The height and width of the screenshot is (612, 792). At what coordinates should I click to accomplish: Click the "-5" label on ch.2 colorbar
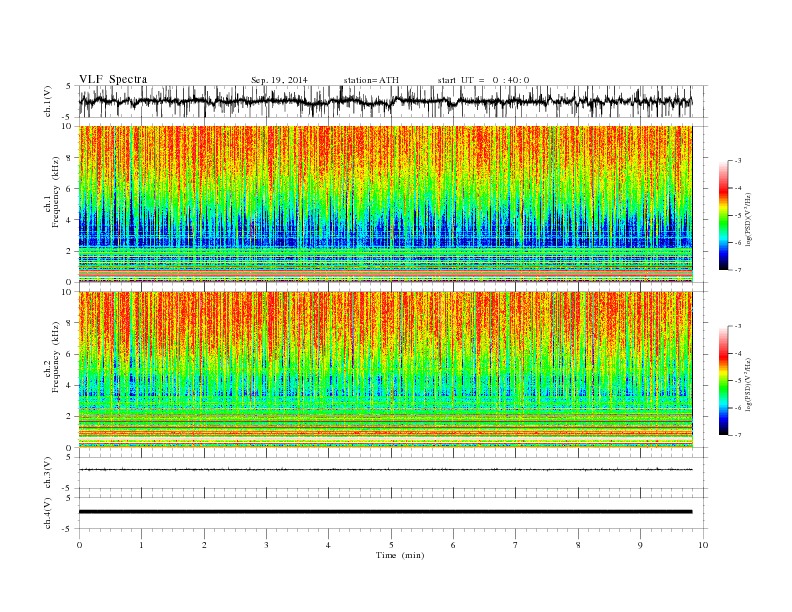[x=738, y=381]
